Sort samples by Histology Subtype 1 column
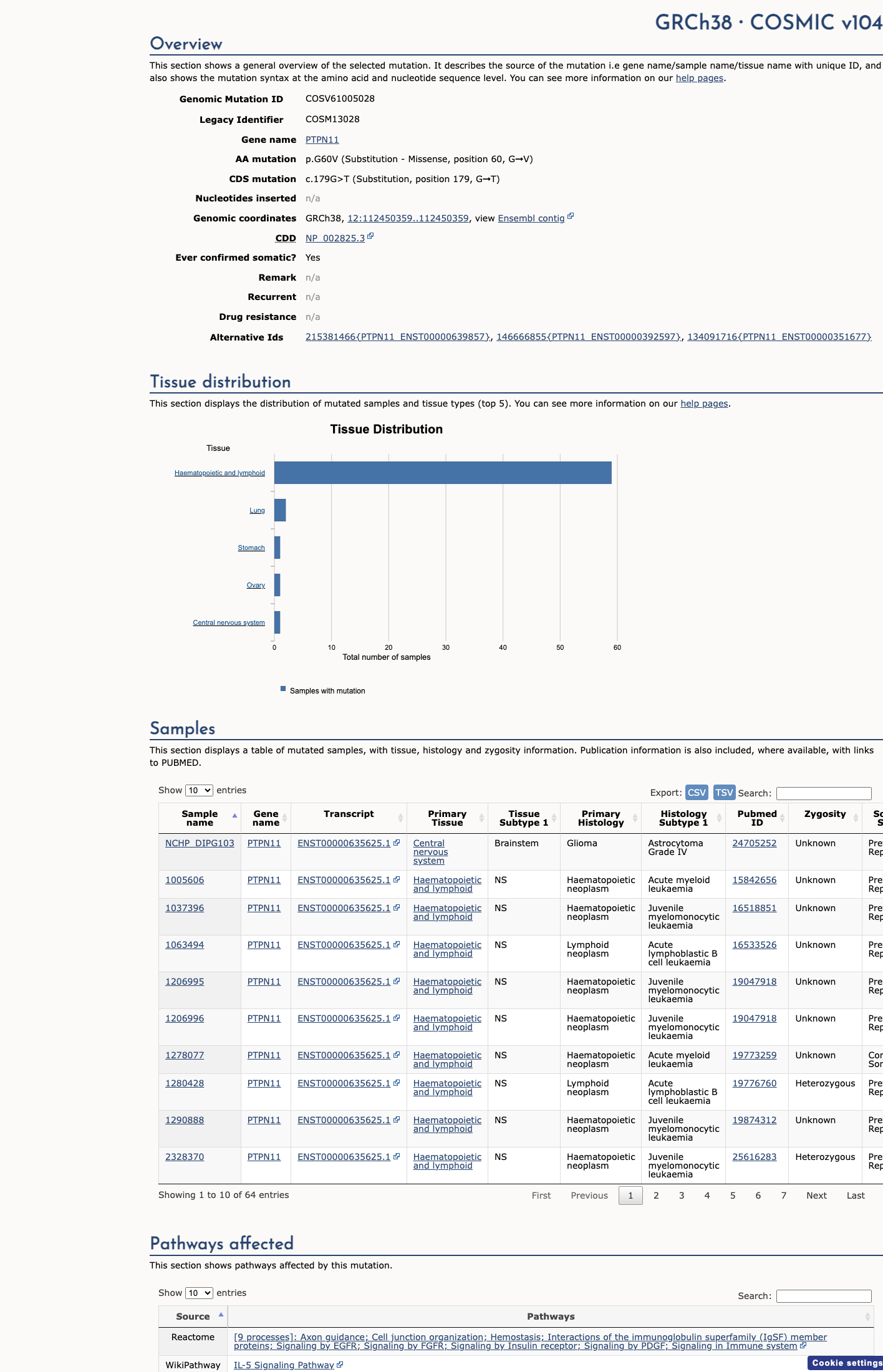The image size is (883, 1372). 683,818
